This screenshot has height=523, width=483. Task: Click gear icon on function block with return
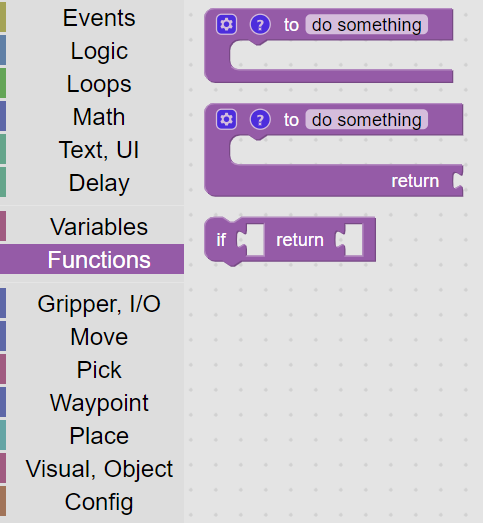[226, 119]
